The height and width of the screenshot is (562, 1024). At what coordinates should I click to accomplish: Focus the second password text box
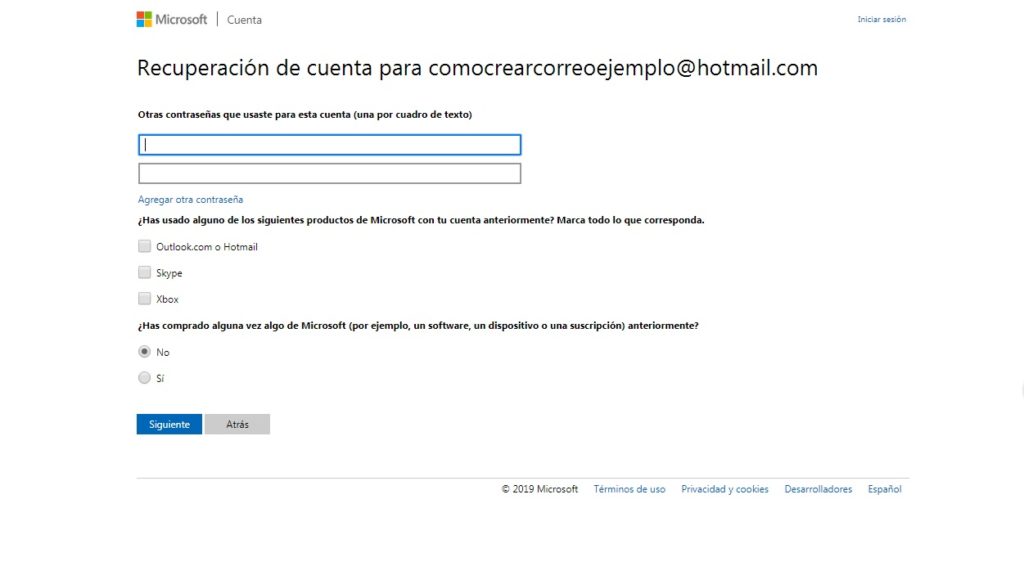pos(330,174)
